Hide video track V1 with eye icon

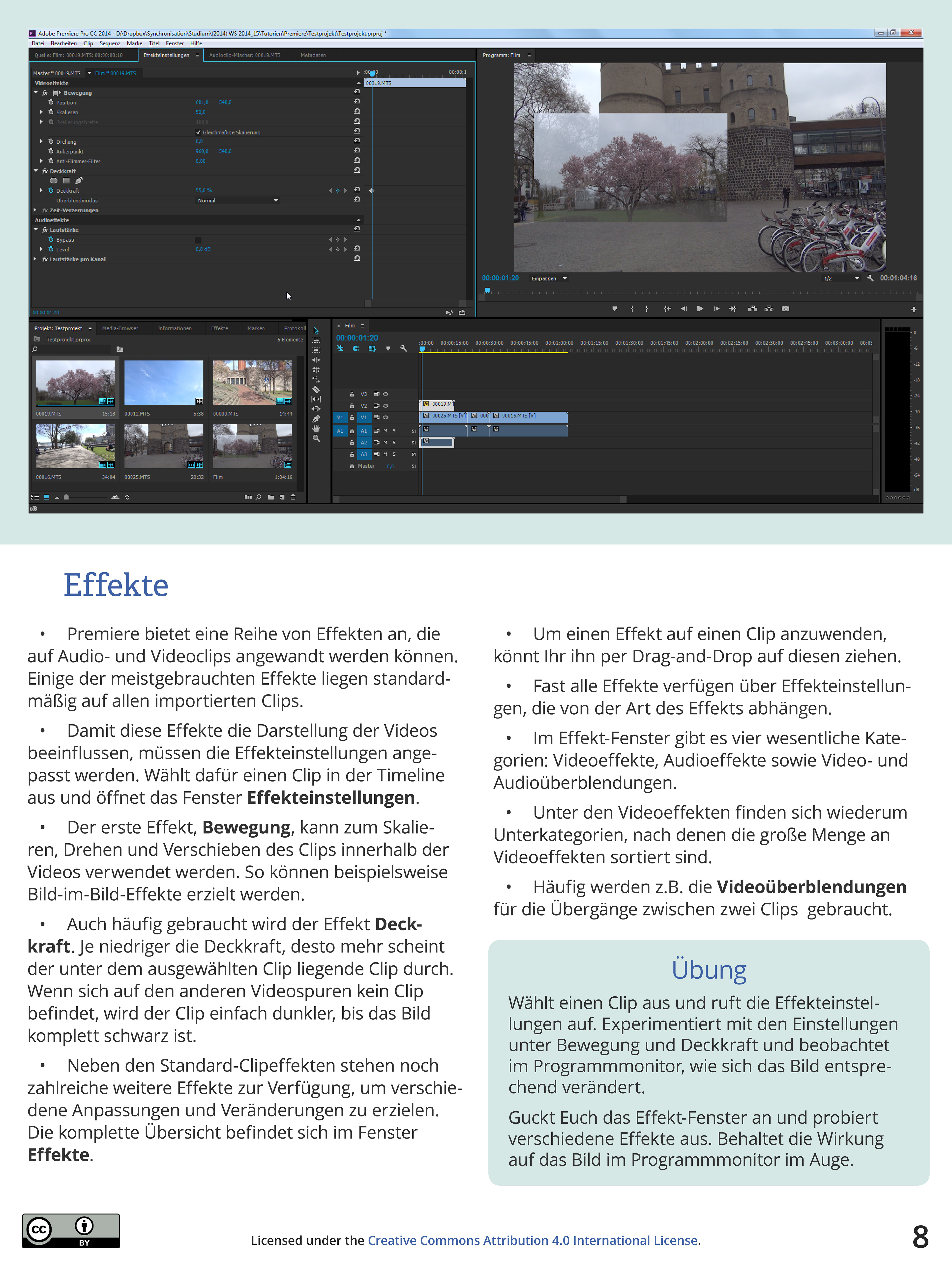pos(386,417)
